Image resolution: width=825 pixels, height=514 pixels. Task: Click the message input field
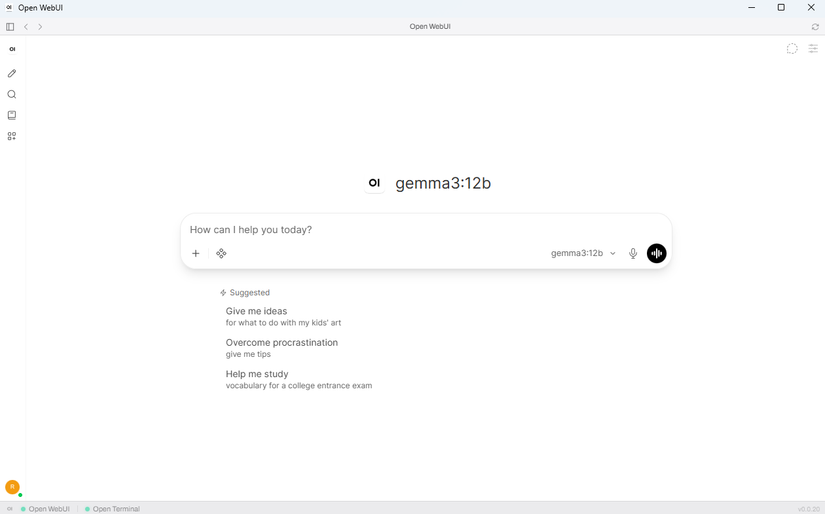[426, 230]
